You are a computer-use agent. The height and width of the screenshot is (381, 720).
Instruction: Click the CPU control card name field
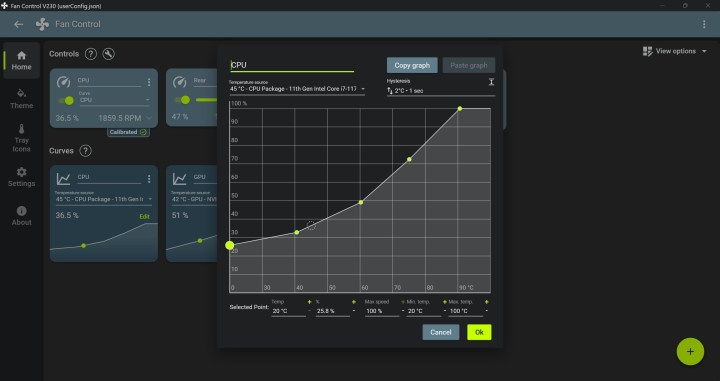click(x=109, y=81)
